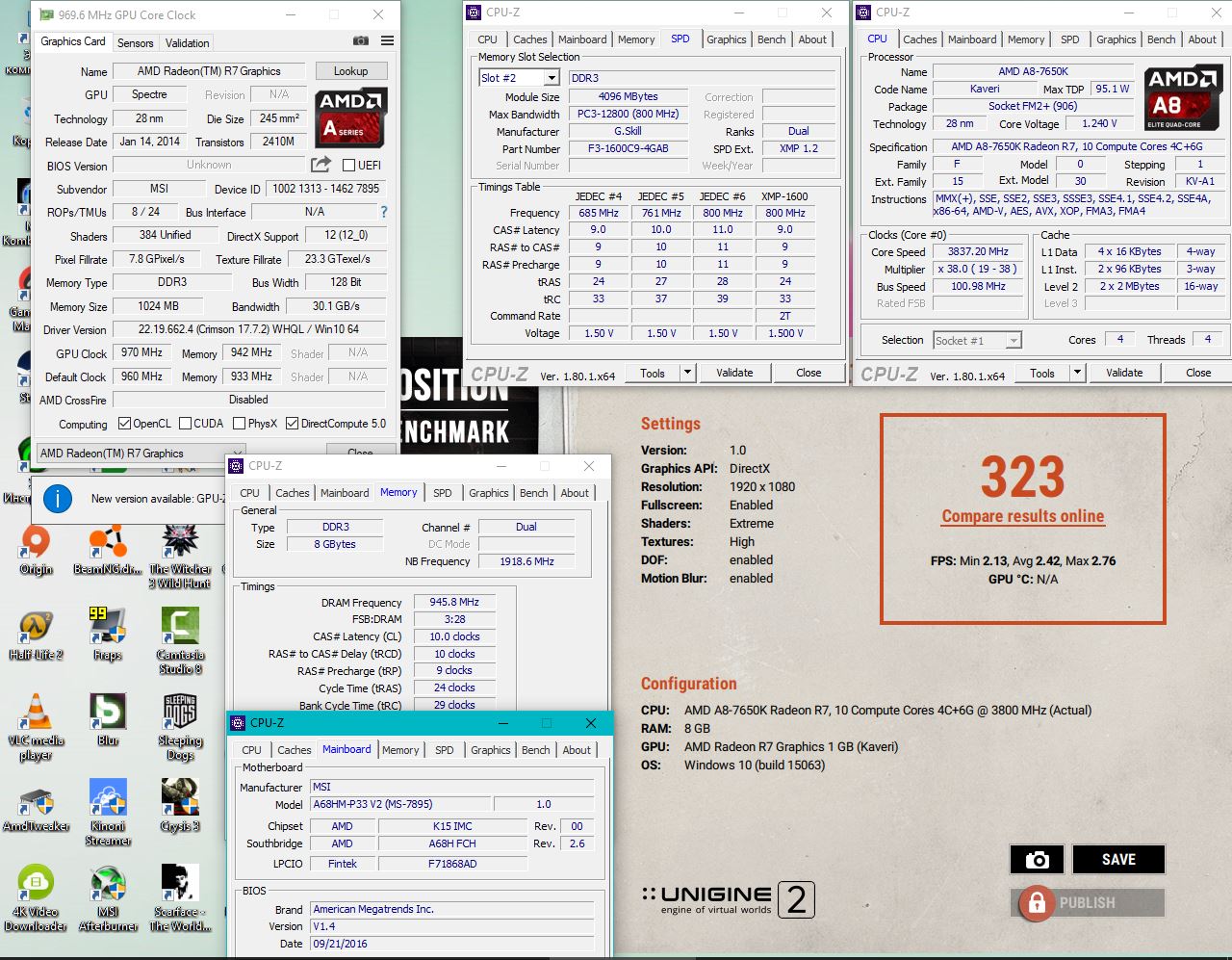Screen dimensions: 1232x960
Task: Click Validate in the CPU-Z SPD window
Action: point(734,373)
